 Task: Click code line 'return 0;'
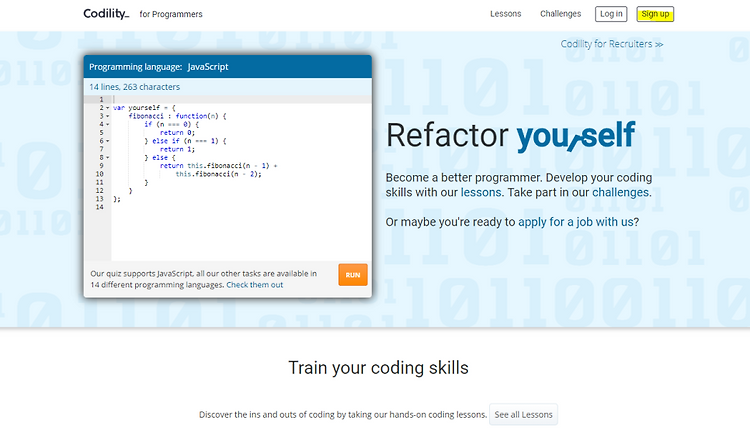[177, 133]
